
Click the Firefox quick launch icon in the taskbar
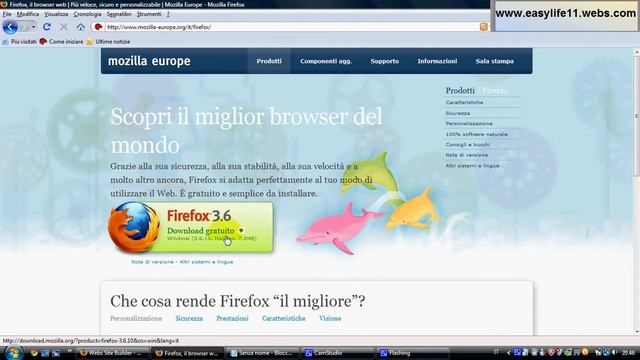pyautogui.click(x=34, y=353)
